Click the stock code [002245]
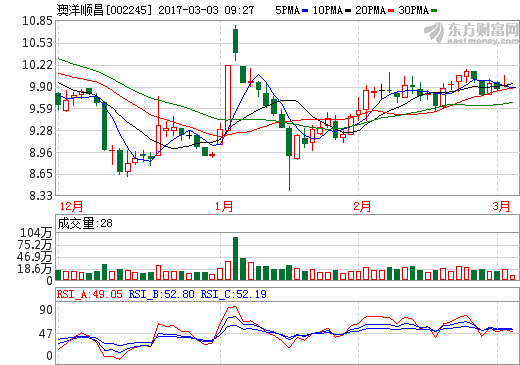Image resolution: width=520 pixels, height=365 pixels. [x=129, y=10]
